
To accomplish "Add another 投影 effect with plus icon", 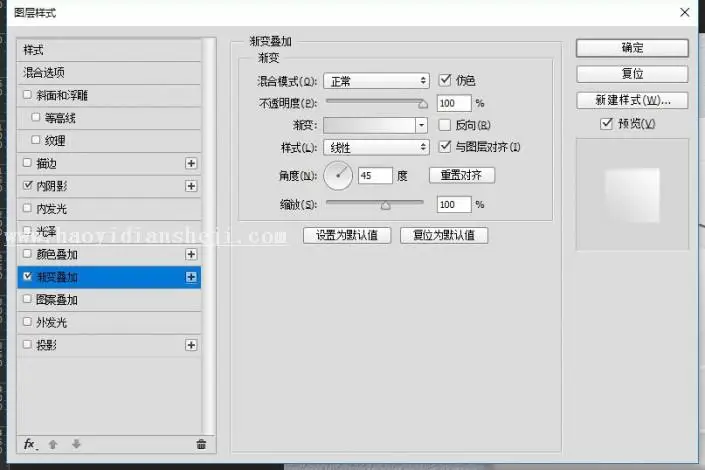I will coord(191,345).
